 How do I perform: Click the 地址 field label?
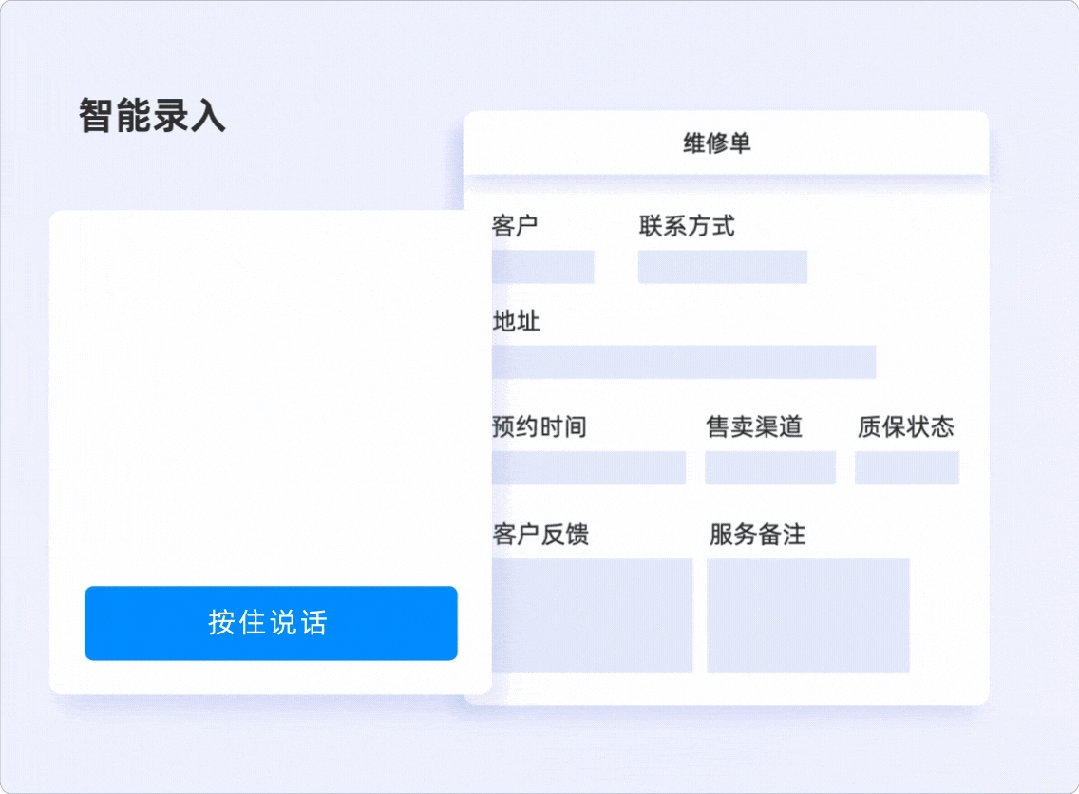coord(515,322)
